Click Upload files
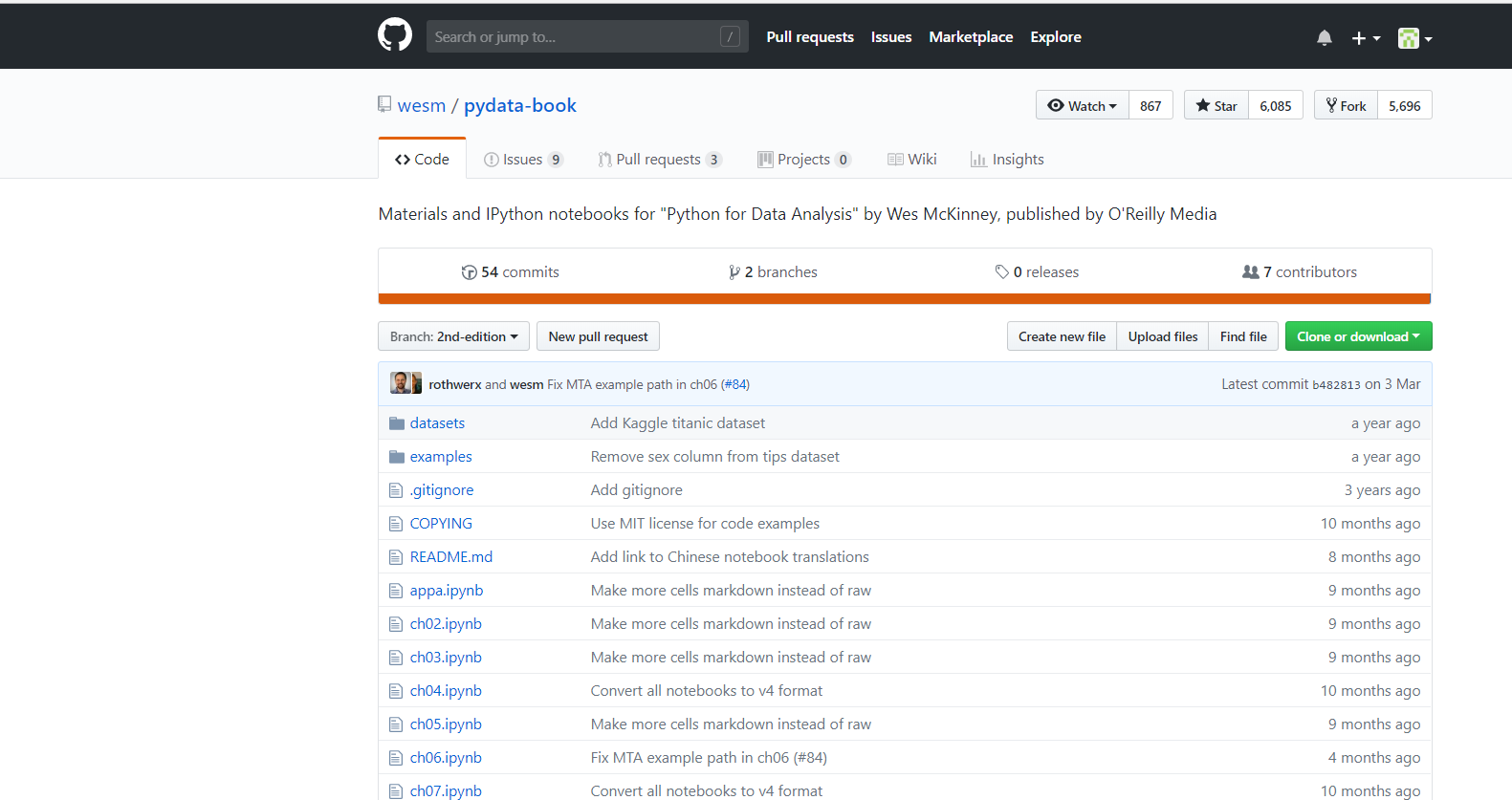 (1163, 336)
